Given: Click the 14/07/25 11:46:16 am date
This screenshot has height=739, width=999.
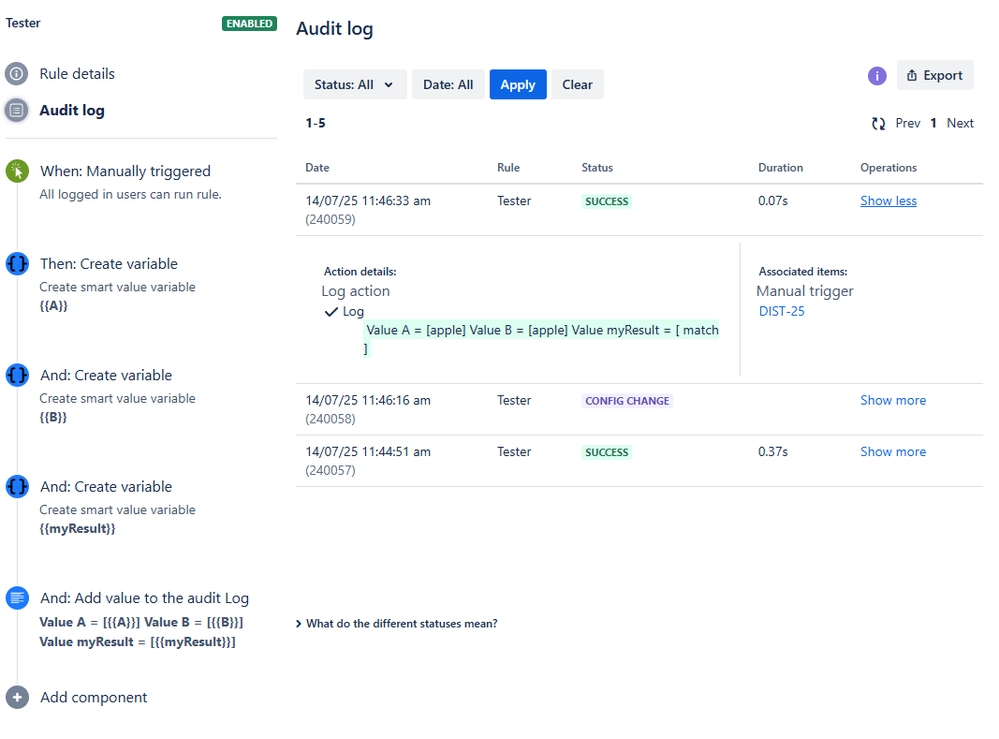Looking at the screenshot, I should click(x=368, y=400).
